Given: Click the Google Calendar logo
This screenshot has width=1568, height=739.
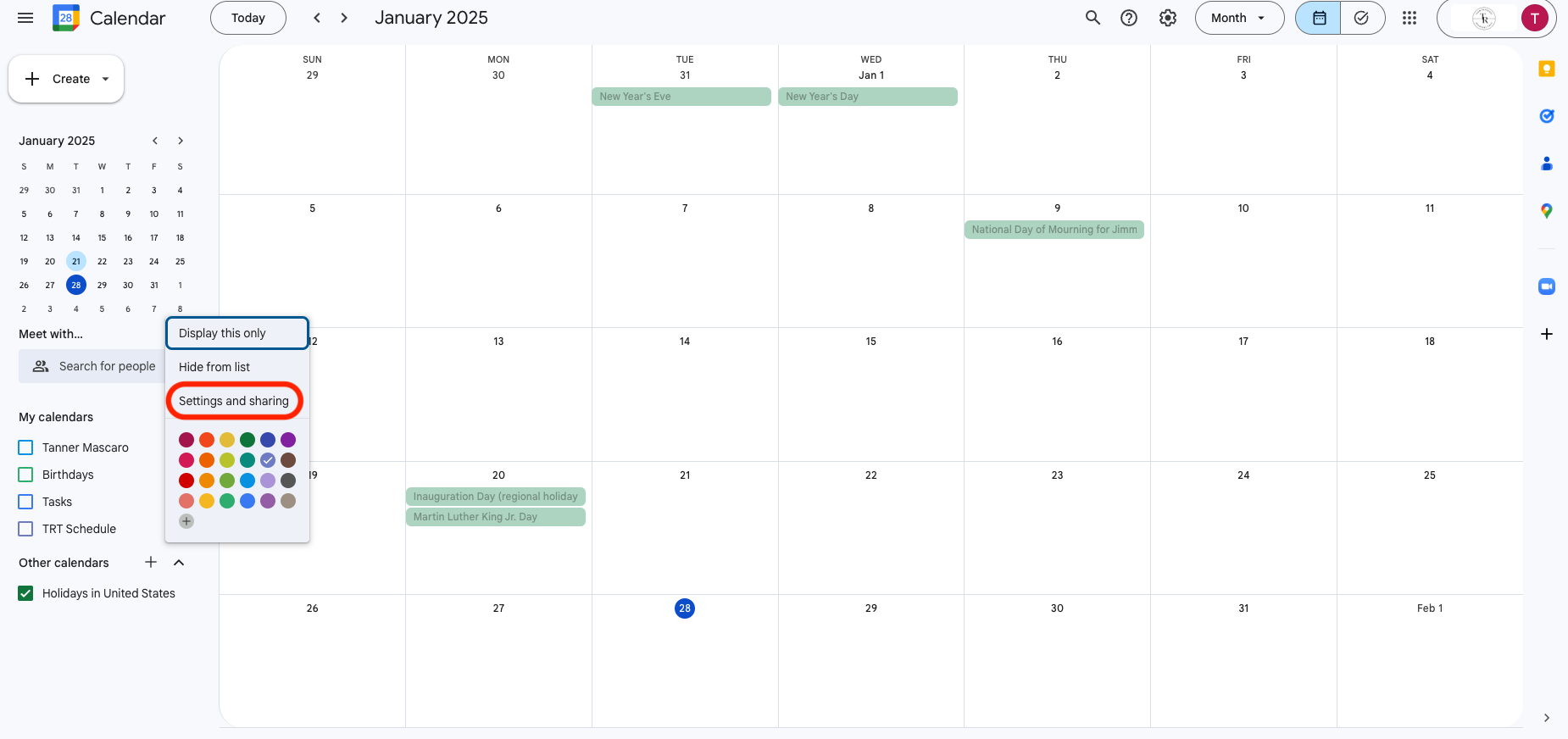Looking at the screenshot, I should 66,18.
